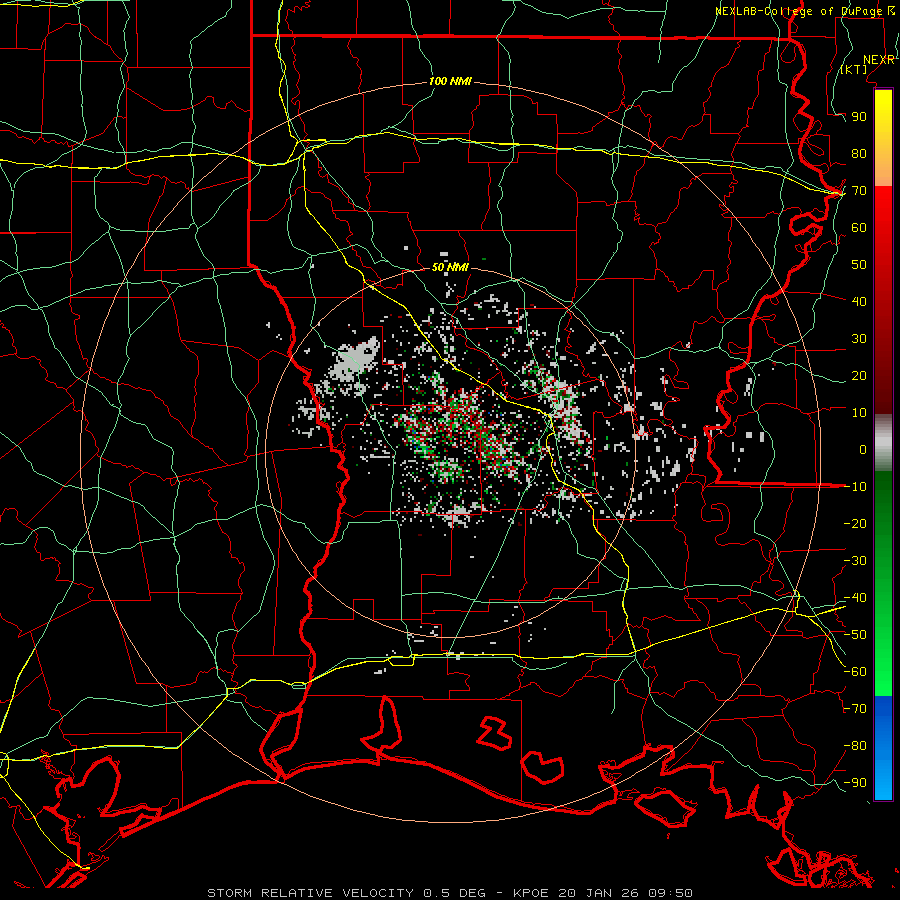This screenshot has width=900, height=900.
Task: Click the 60 value on velocity scale
Action: click(x=859, y=227)
